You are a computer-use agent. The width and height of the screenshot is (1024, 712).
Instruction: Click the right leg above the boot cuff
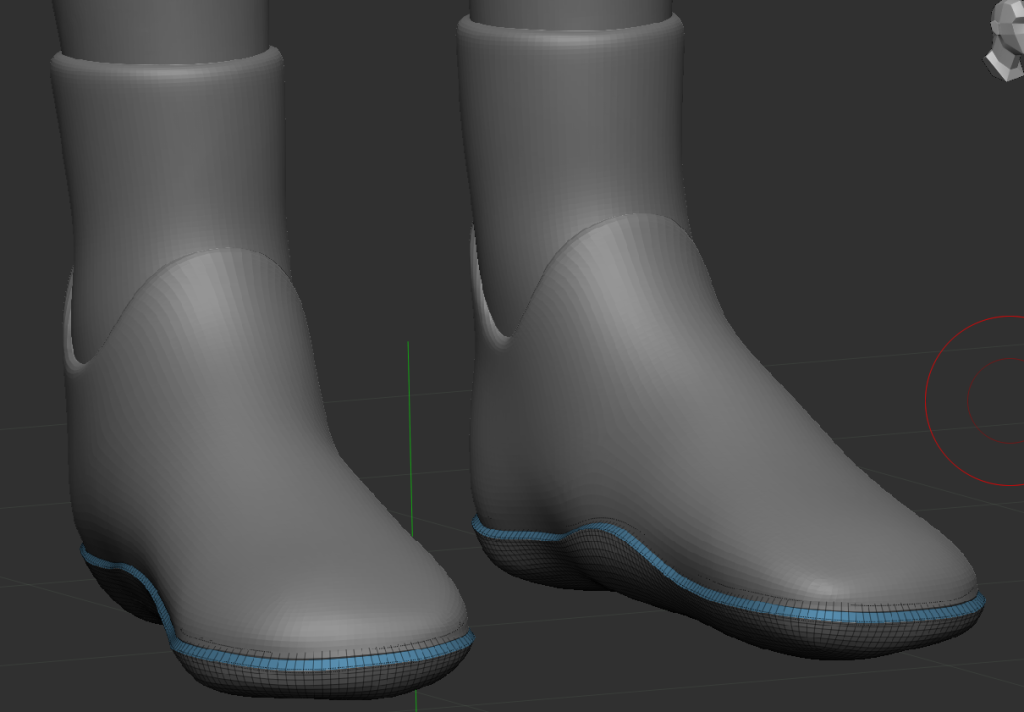point(570,8)
